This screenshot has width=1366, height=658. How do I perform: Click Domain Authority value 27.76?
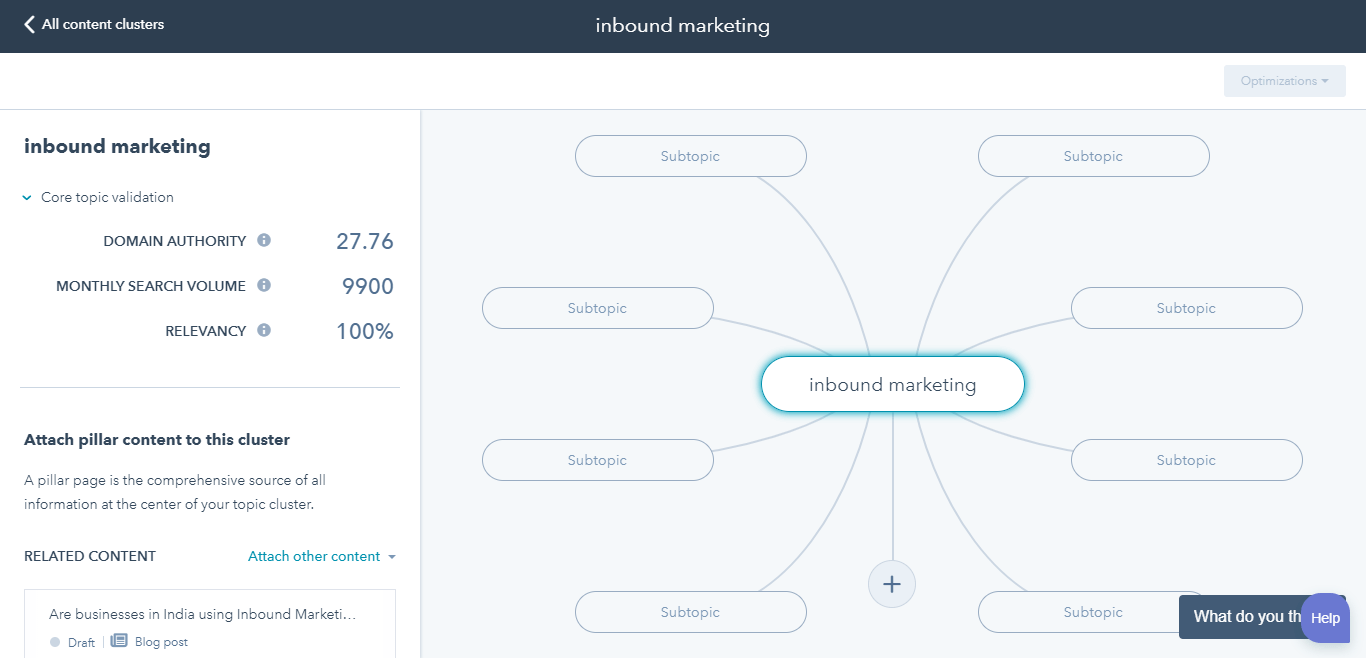365,241
